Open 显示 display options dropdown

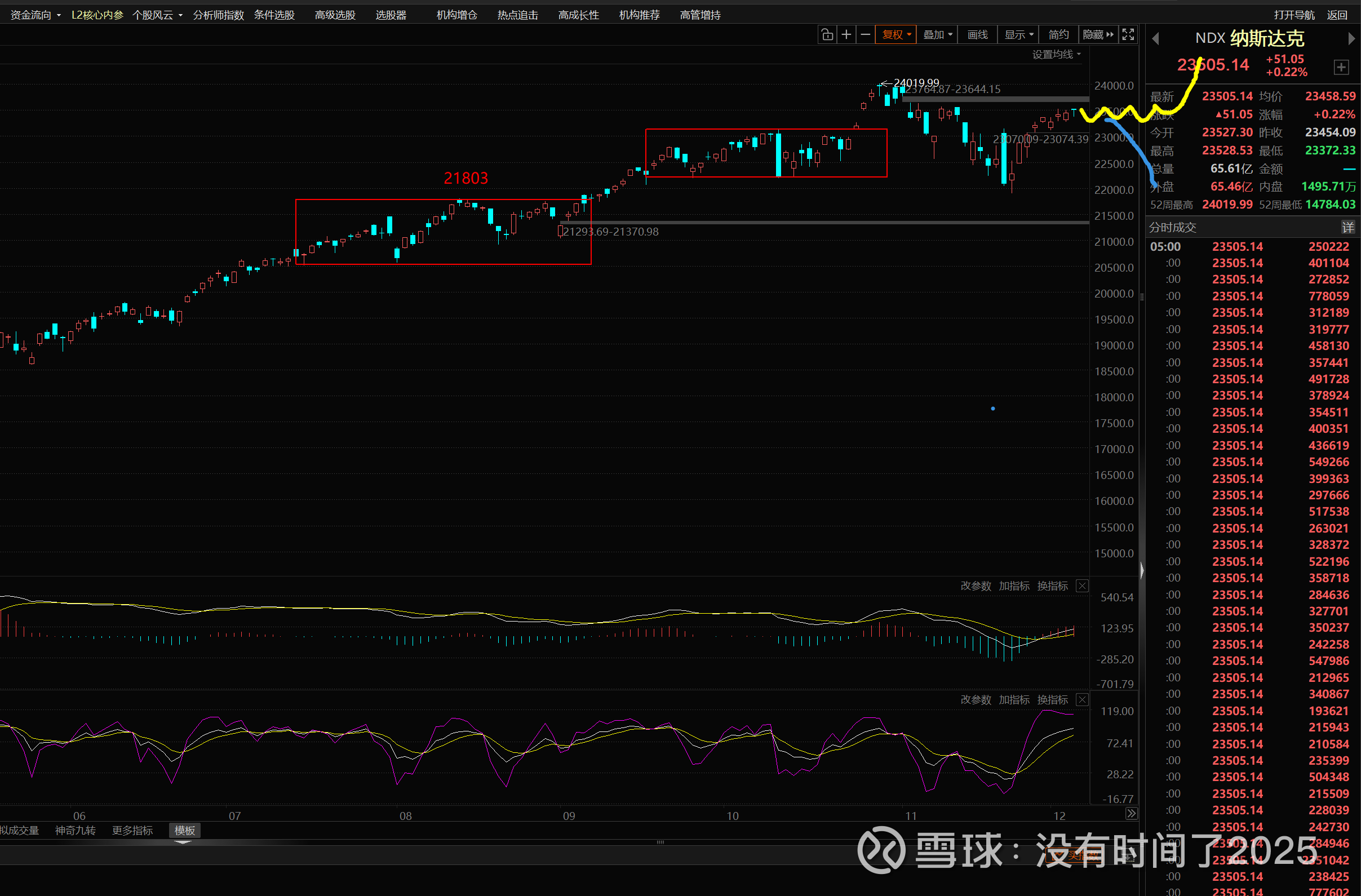[1018, 35]
